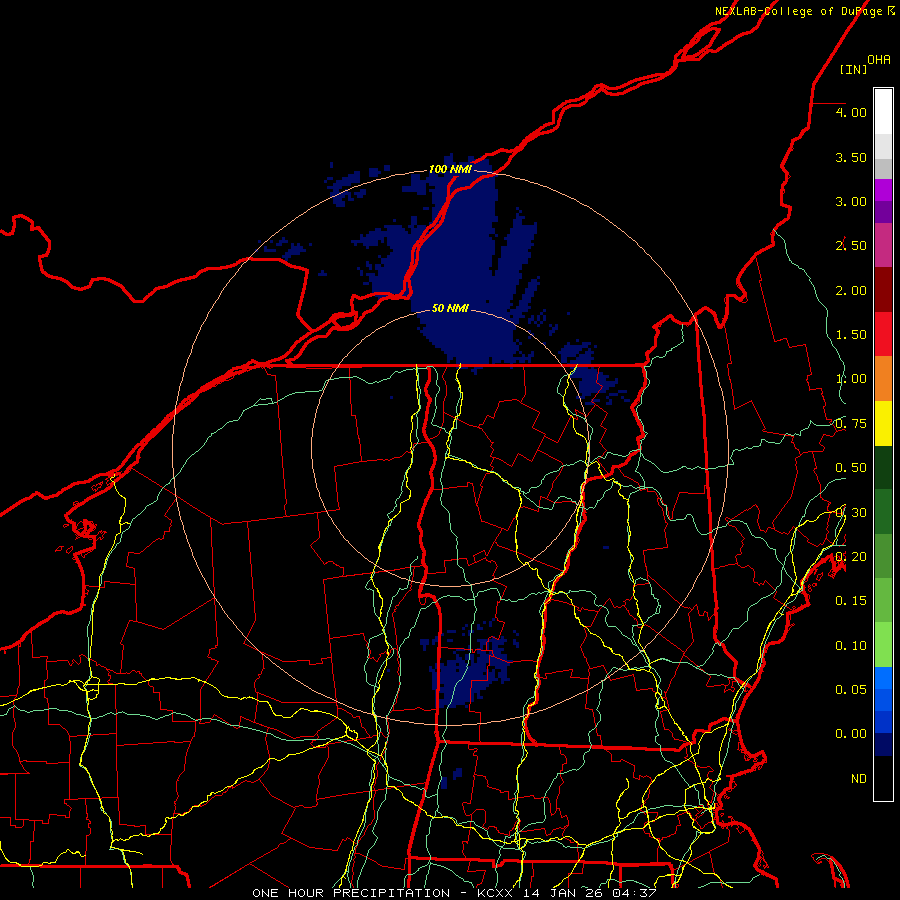Image resolution: width=900 pixels, height=900 pixels.
Task: Select the dark red color bar segment
Action: tap(883, 290)
